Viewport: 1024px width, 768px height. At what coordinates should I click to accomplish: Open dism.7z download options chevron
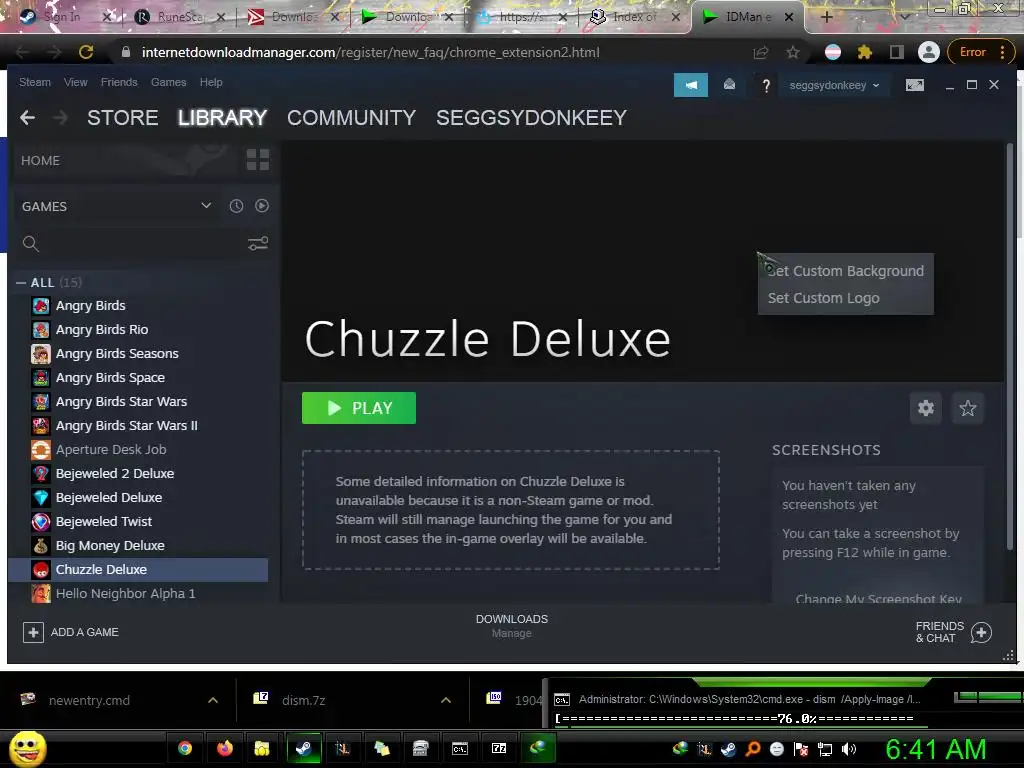[446, 700]
